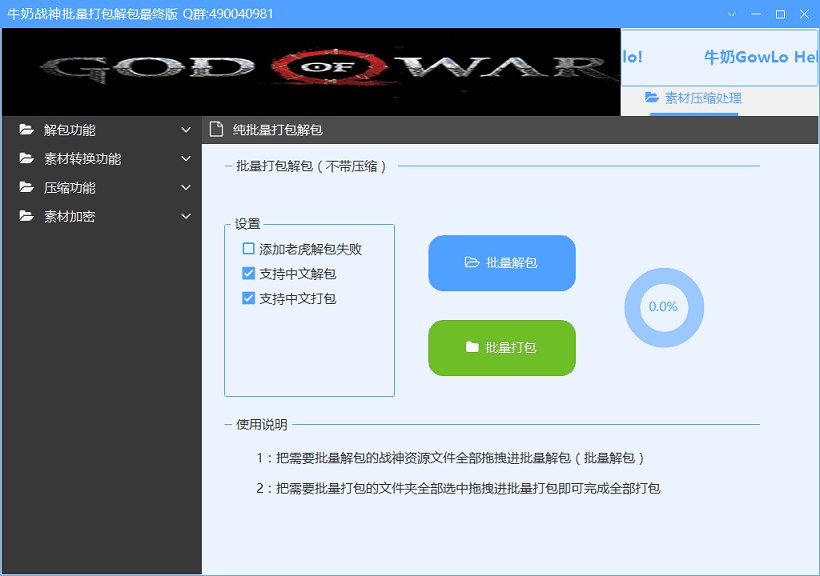Viewport: 820px width, 576px height.
Task: Maximize the application window
Action: pyautogui.click(x=780, y=14)
